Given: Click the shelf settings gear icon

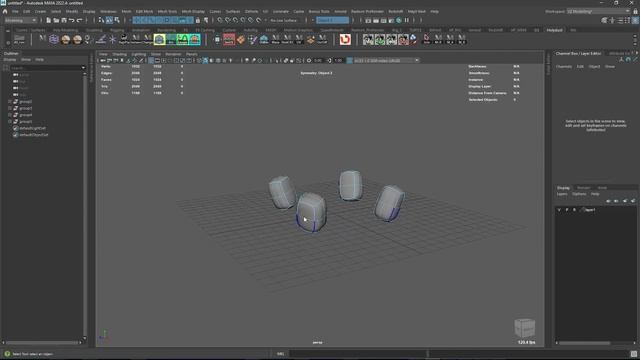Looking at the screenshot, I should click(8, 42).
